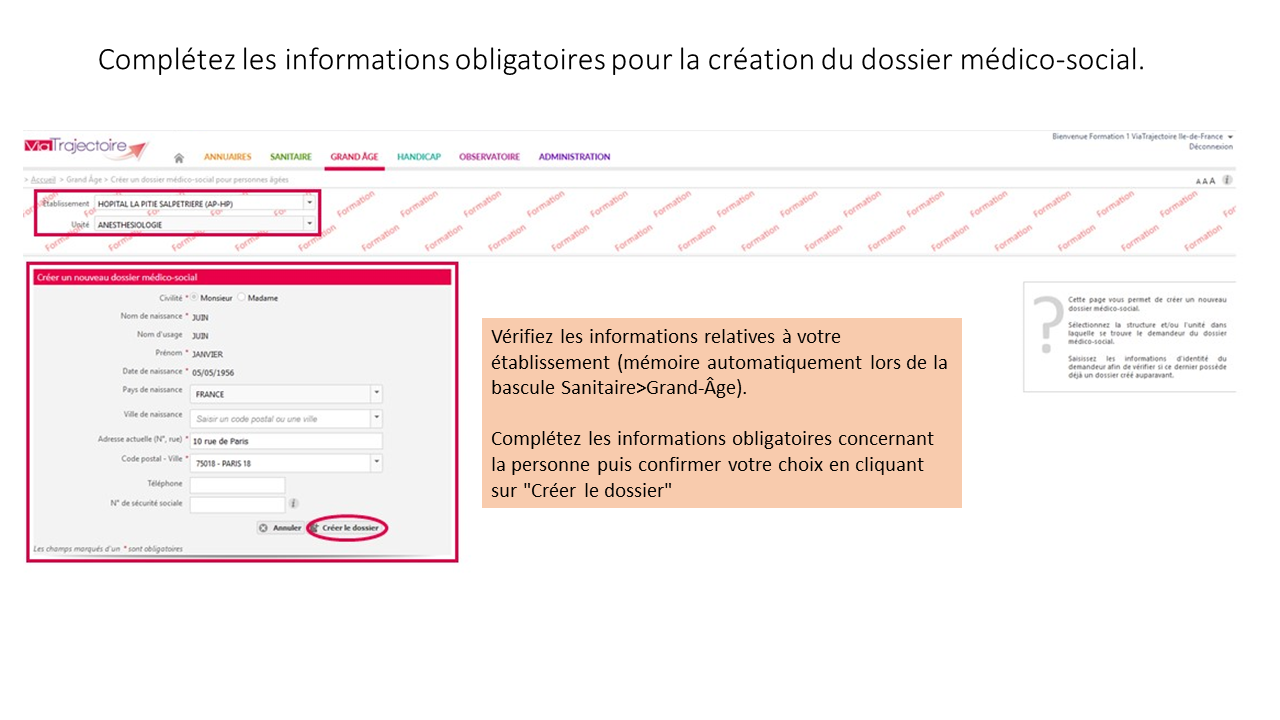Select the Madame radio button

coord(241,298)
